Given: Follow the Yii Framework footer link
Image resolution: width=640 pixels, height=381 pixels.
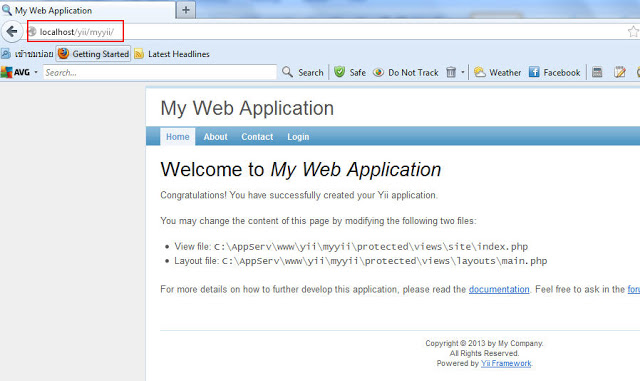Looking at the screenshot, I should (x=506, y=363).
